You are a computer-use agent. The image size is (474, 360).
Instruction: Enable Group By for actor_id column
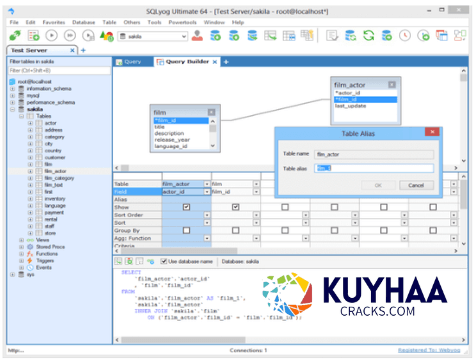point(186,230)
